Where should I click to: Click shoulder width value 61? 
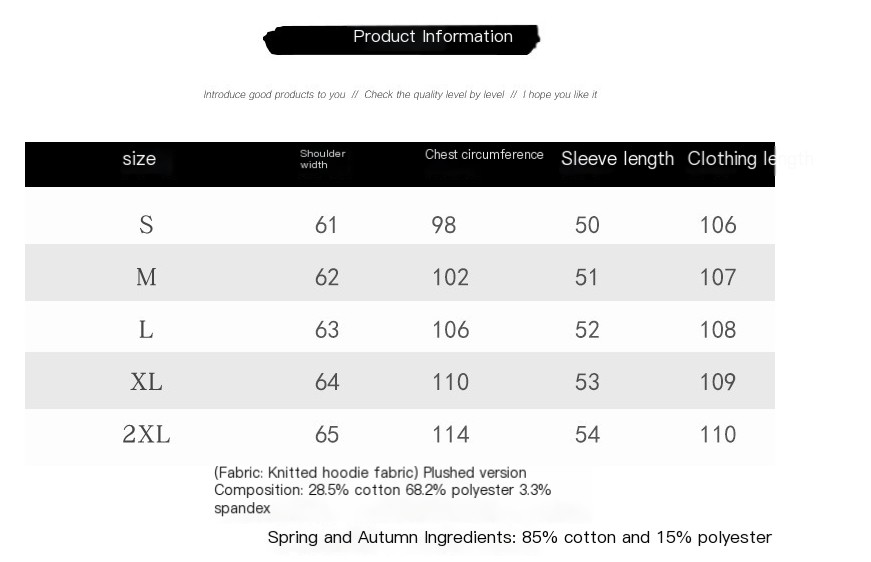(326, 225)
